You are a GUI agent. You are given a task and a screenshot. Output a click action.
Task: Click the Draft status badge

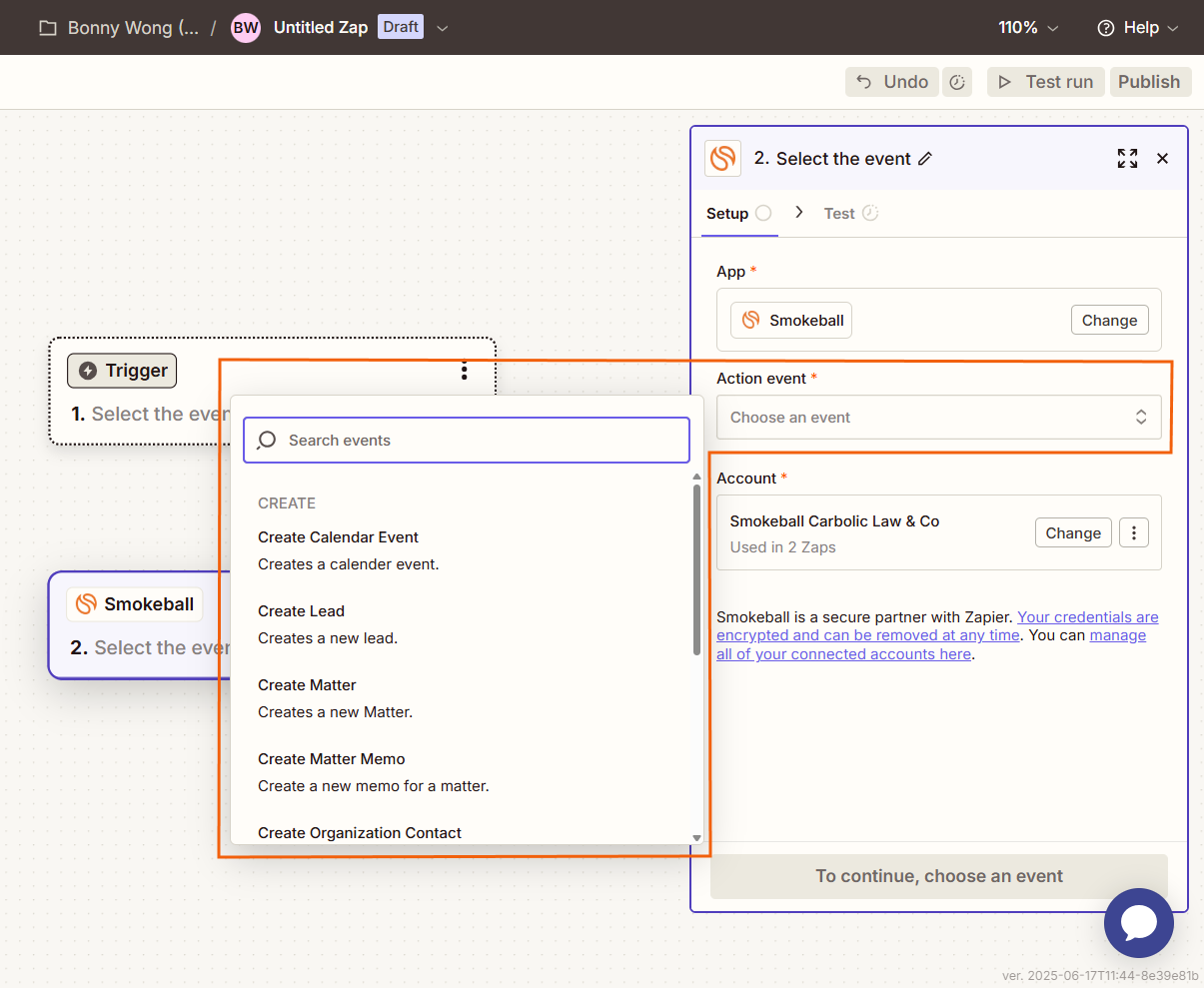coord(401,27)
